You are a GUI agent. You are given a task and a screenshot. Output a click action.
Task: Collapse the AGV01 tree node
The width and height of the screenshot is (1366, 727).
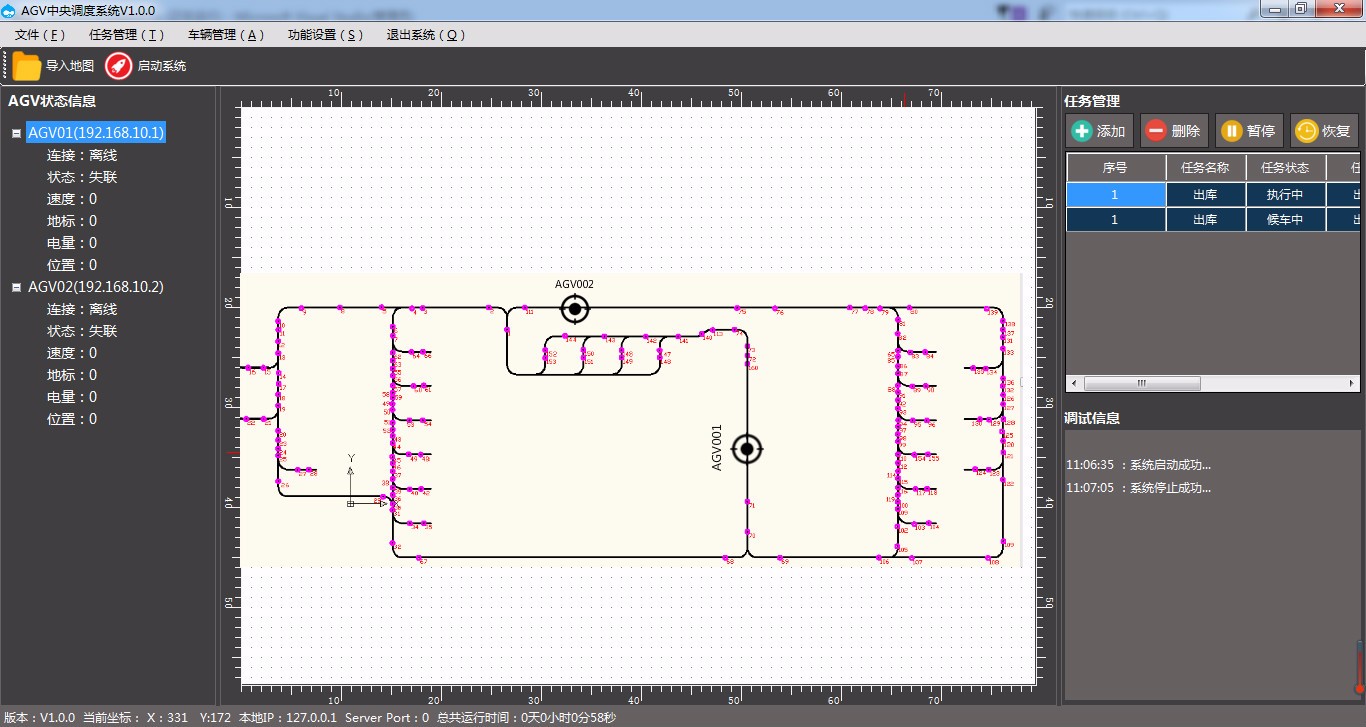pos(16,133)
